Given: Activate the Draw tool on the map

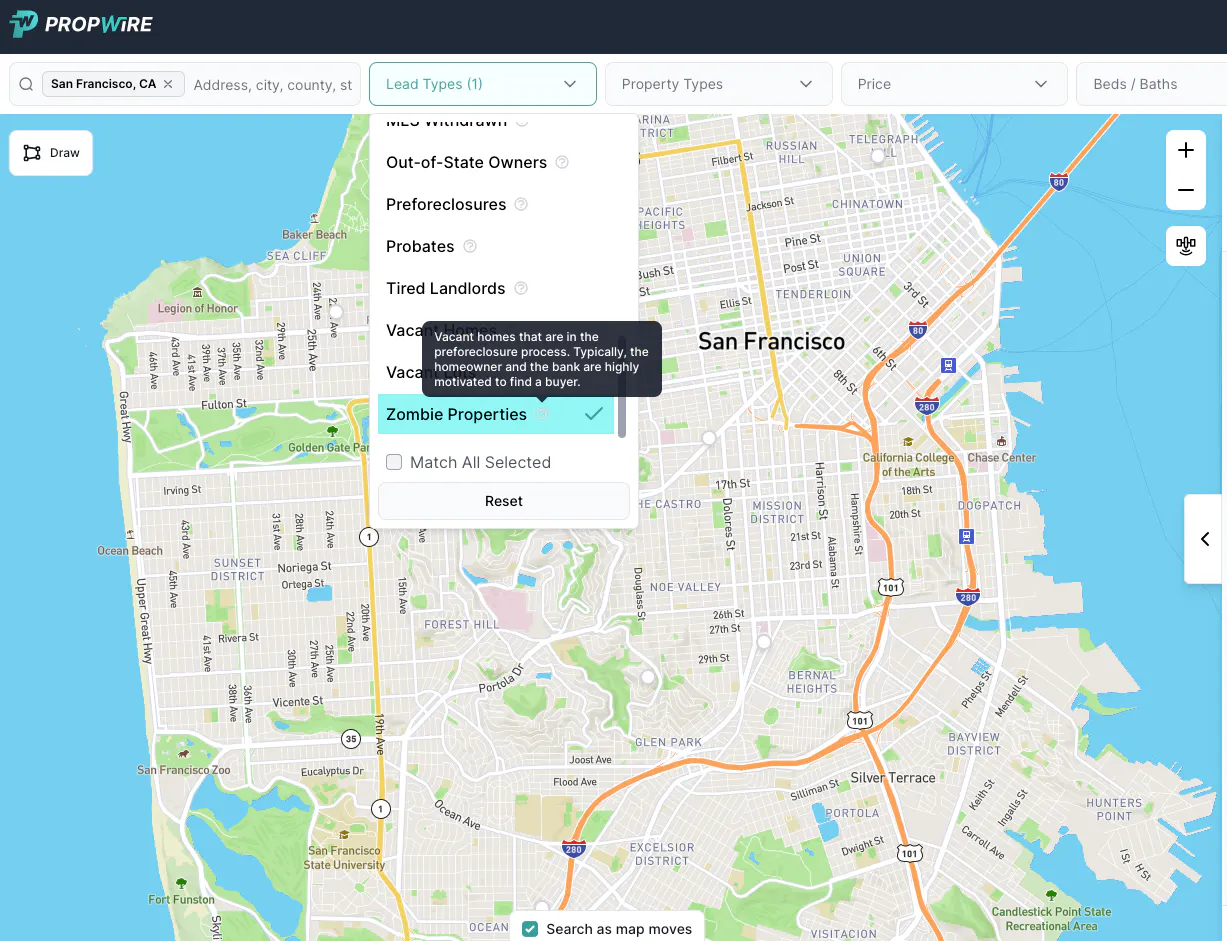Looking at the screenshot, I should pyautogui.click(x=50, y=152).
